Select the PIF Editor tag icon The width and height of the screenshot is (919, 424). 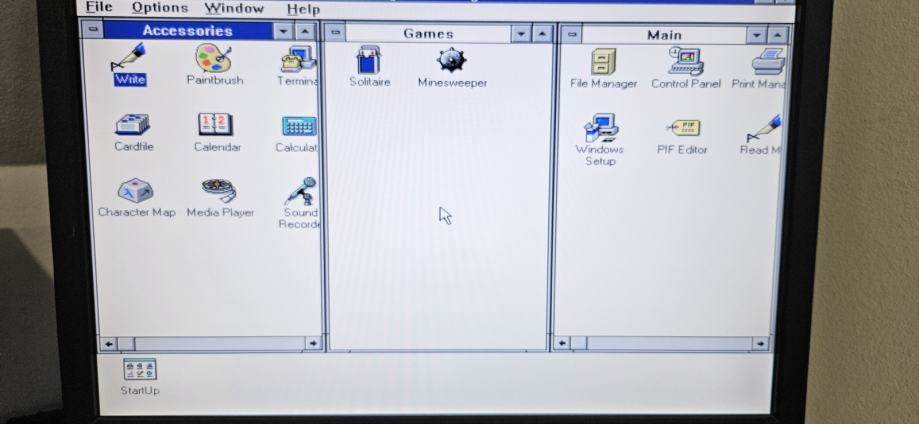pos(683,128)
